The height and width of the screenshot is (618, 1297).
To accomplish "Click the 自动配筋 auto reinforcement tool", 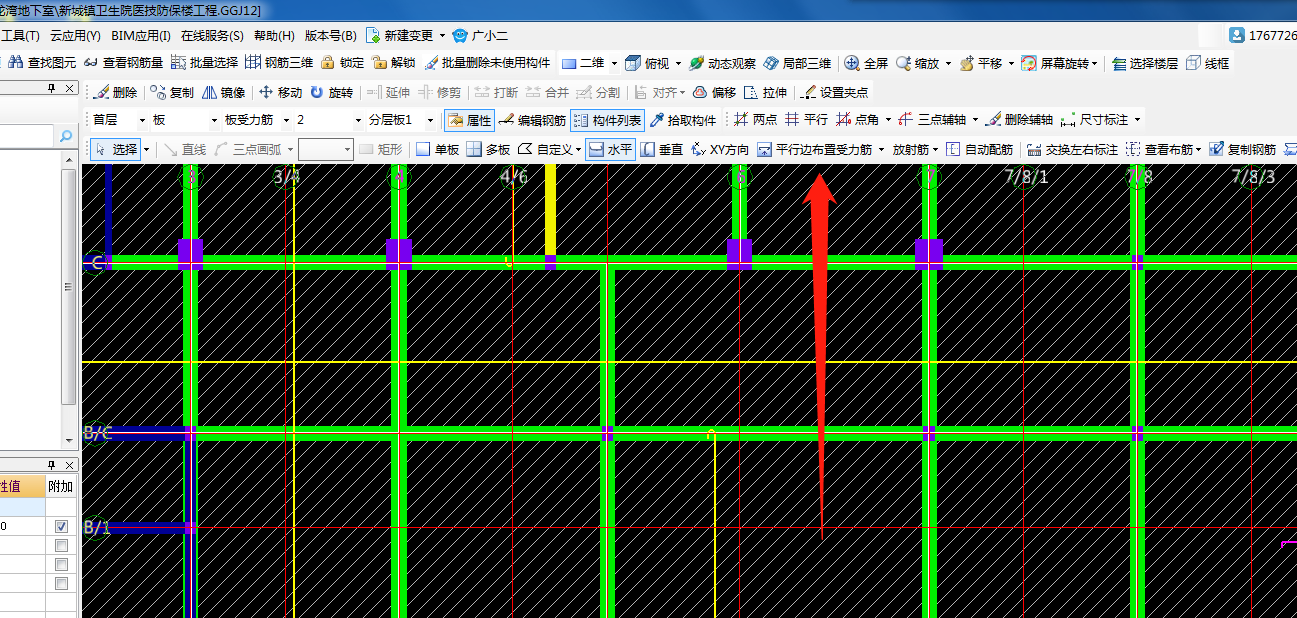I will [x=979, y=149].
